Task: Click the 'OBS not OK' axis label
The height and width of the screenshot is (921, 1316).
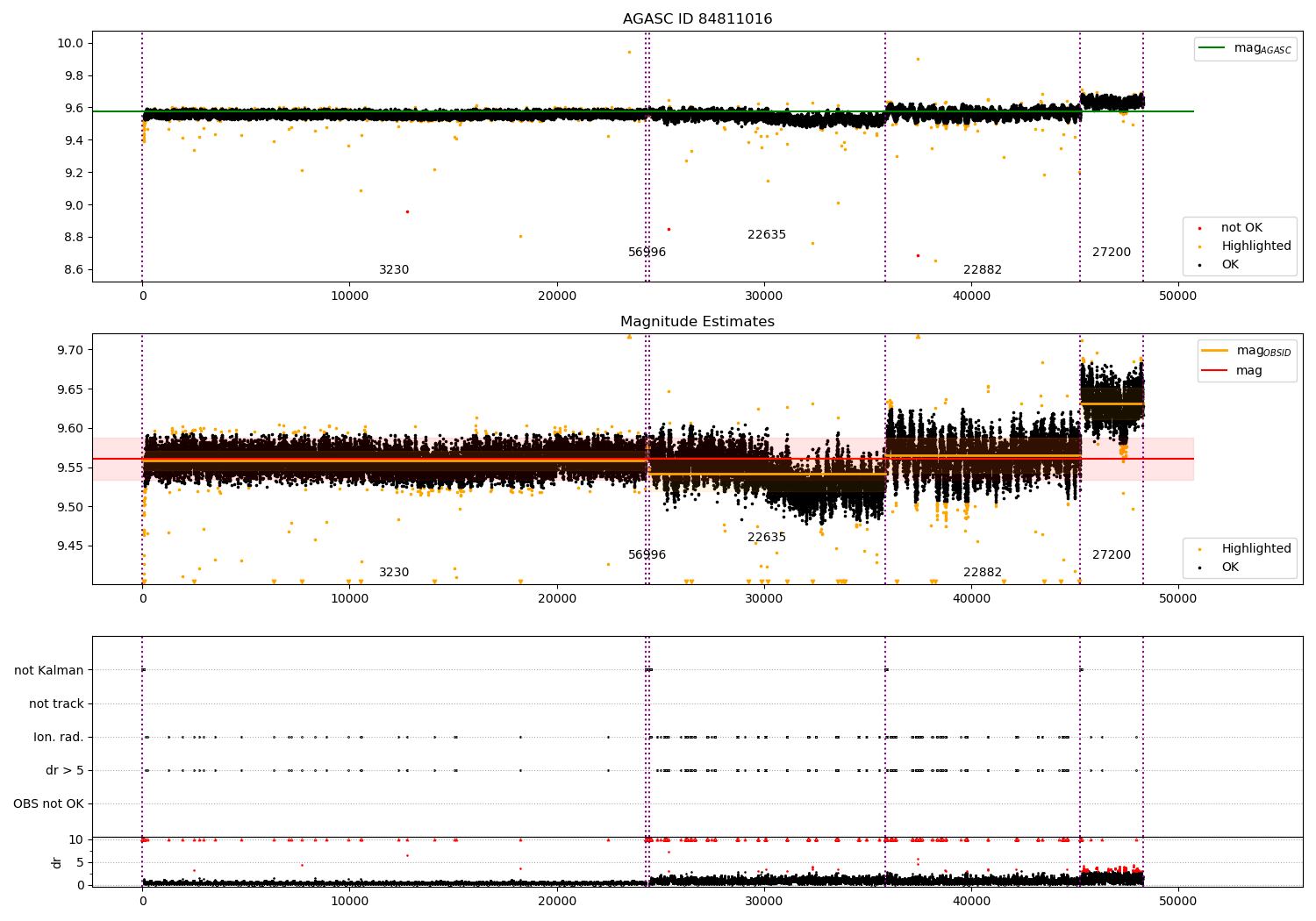Action: click(x=48, y=804)
